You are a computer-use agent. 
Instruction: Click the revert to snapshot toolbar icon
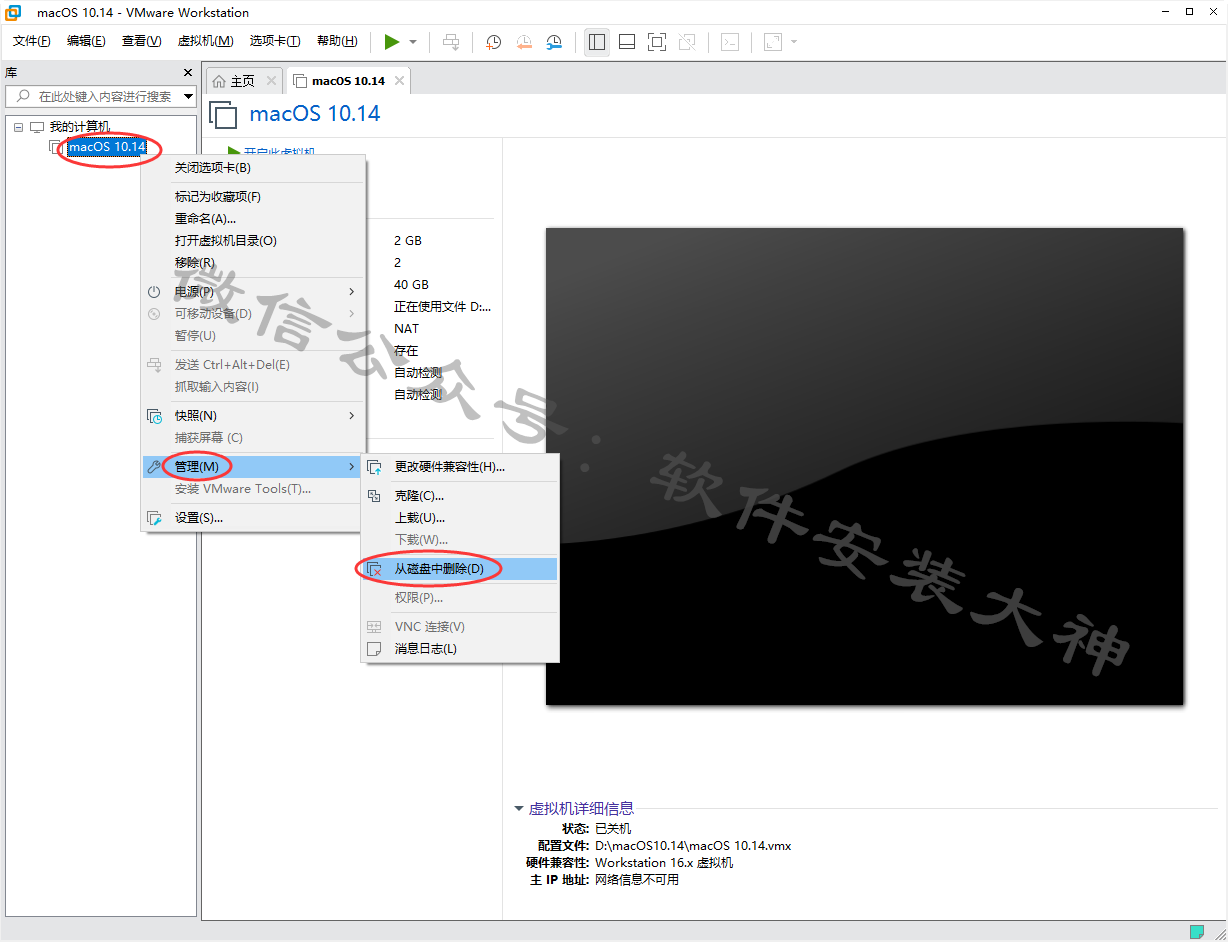tap(524, 42)
